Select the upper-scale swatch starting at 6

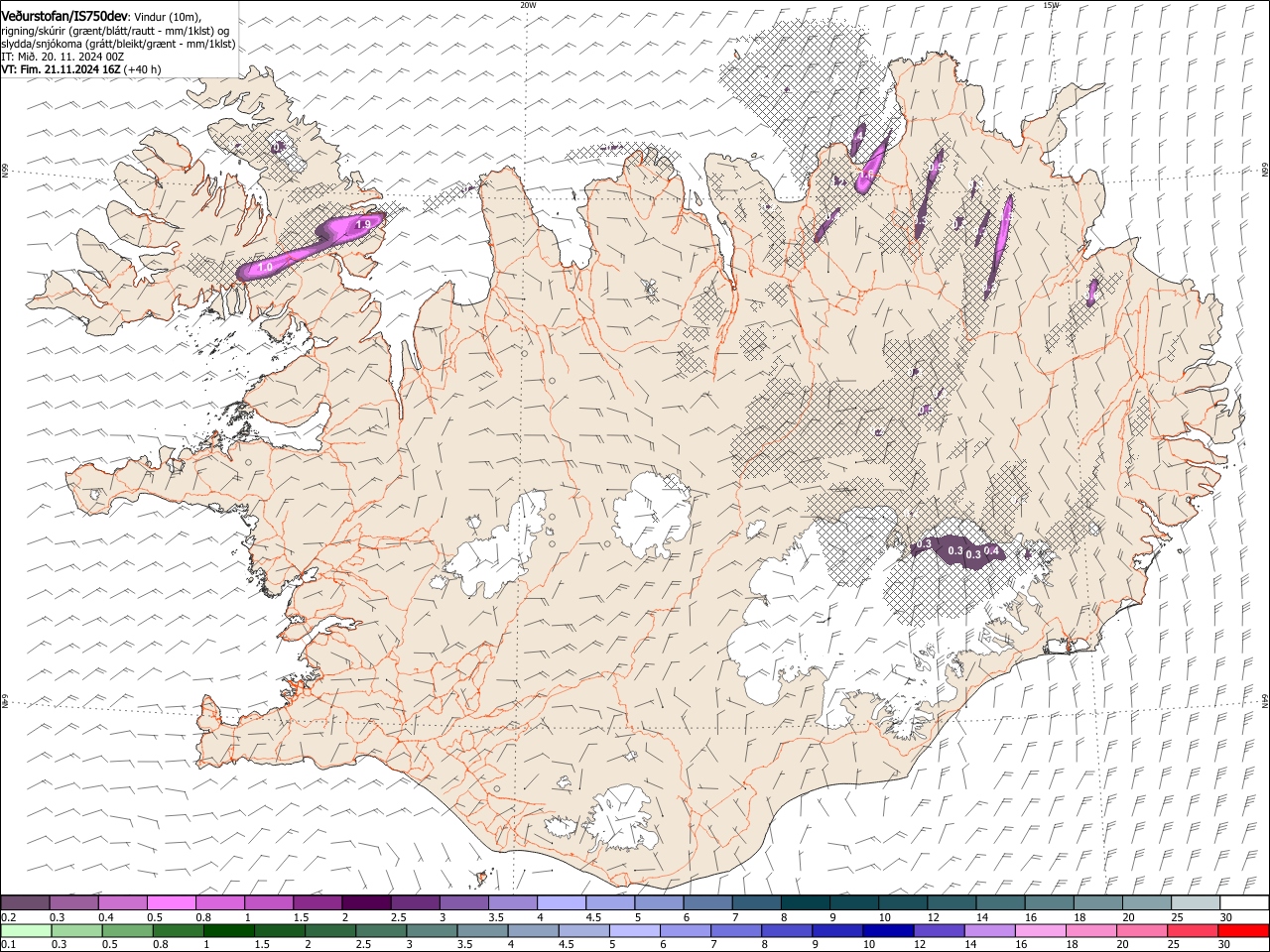pos(707,902)
